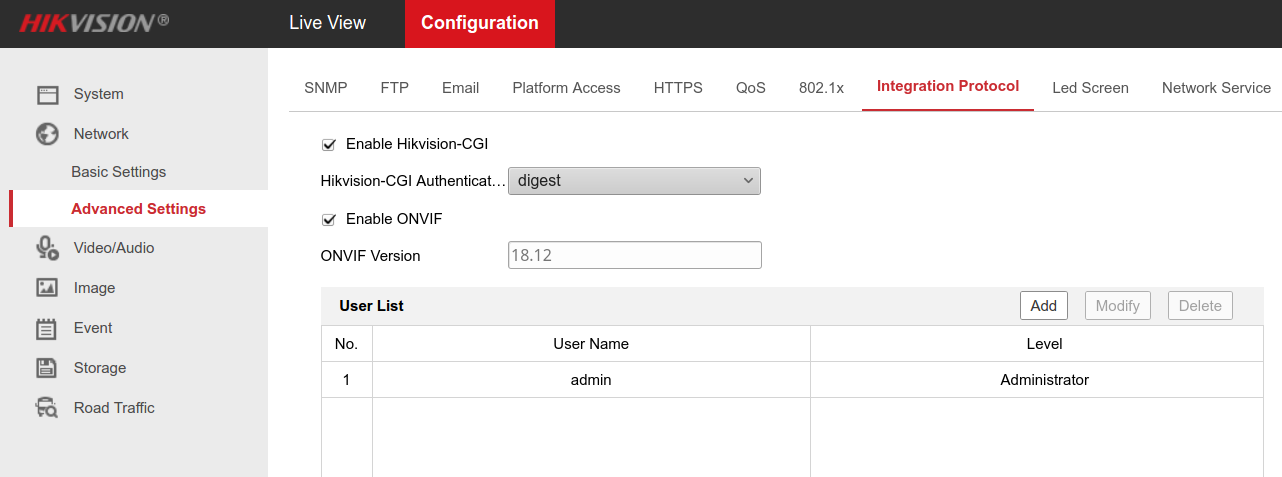
Task: Open the Storage sidebar section
Action: tap(100, 368)
